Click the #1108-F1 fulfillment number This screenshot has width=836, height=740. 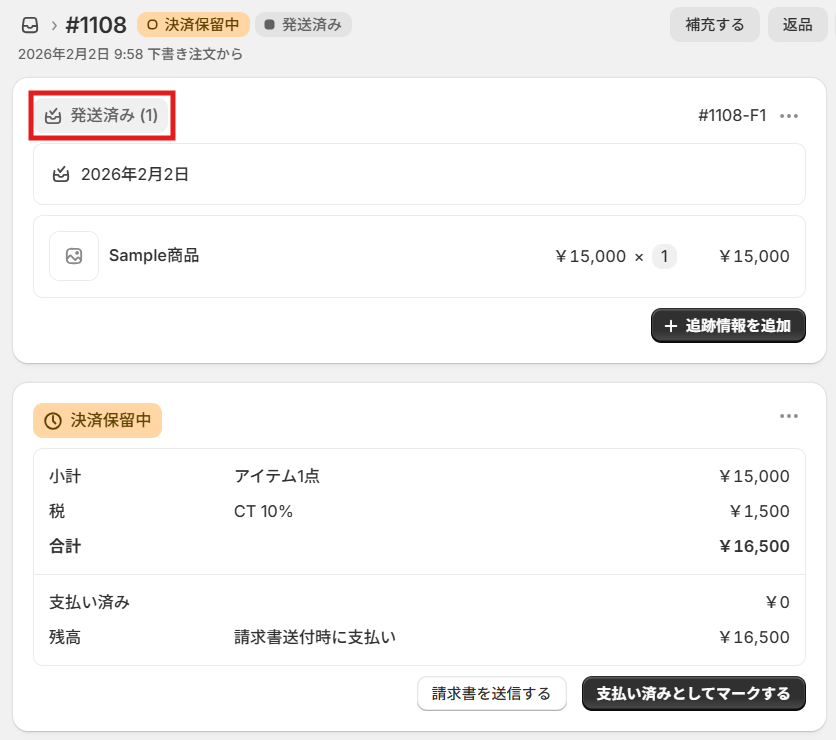coord(732,116)
